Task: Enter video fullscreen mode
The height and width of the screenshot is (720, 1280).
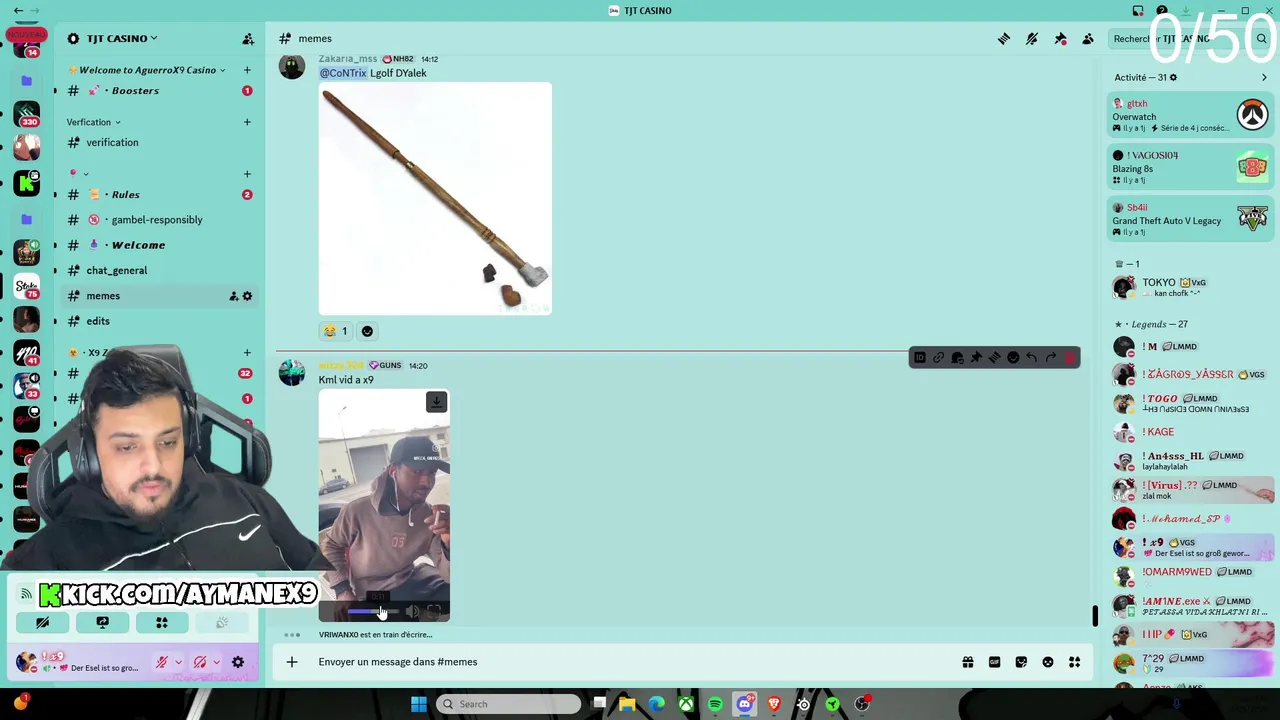Action: [x=434, y=611]
